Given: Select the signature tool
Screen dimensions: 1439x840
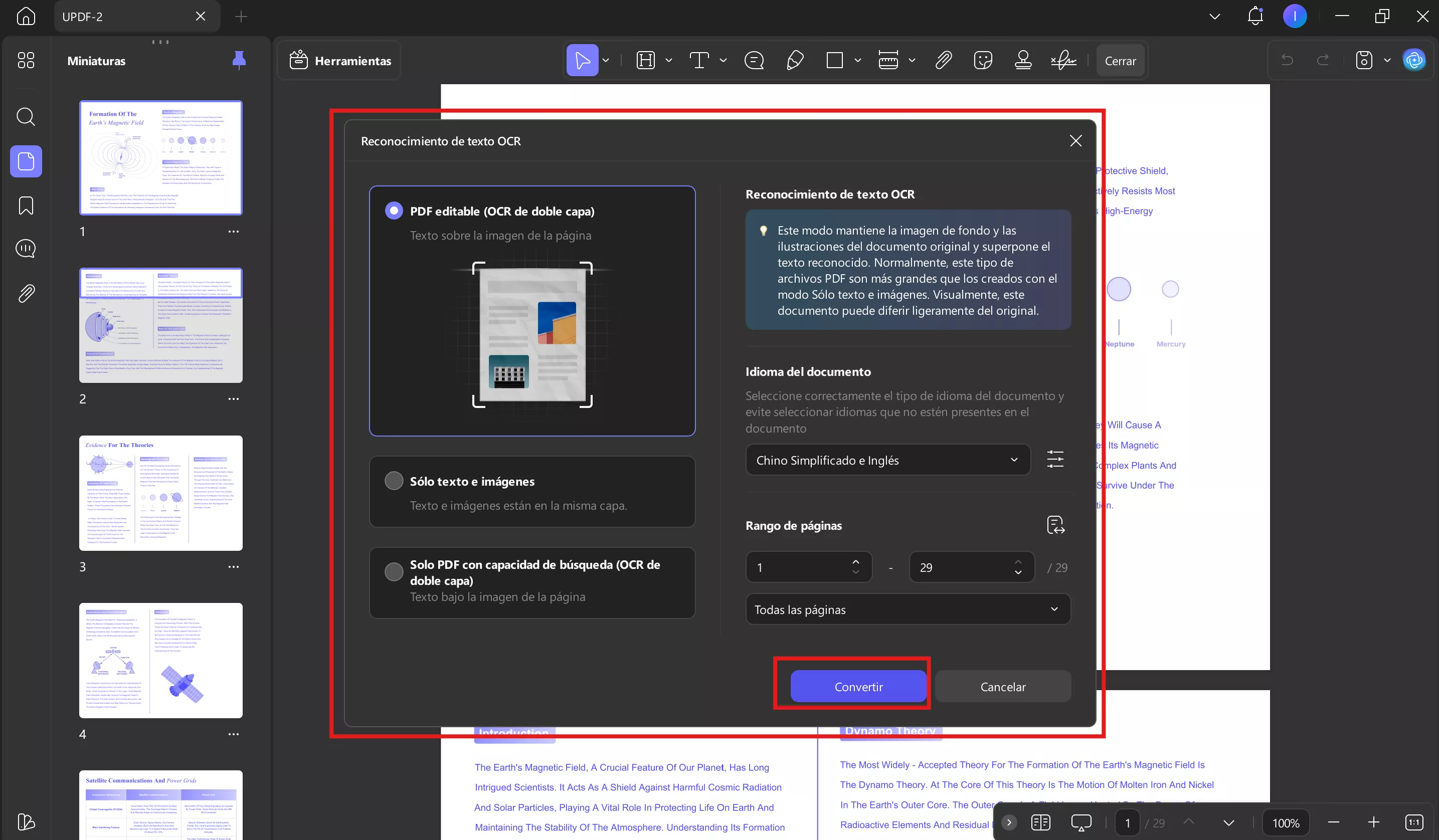Looking at the screenshot, I should pos(1063,60).
